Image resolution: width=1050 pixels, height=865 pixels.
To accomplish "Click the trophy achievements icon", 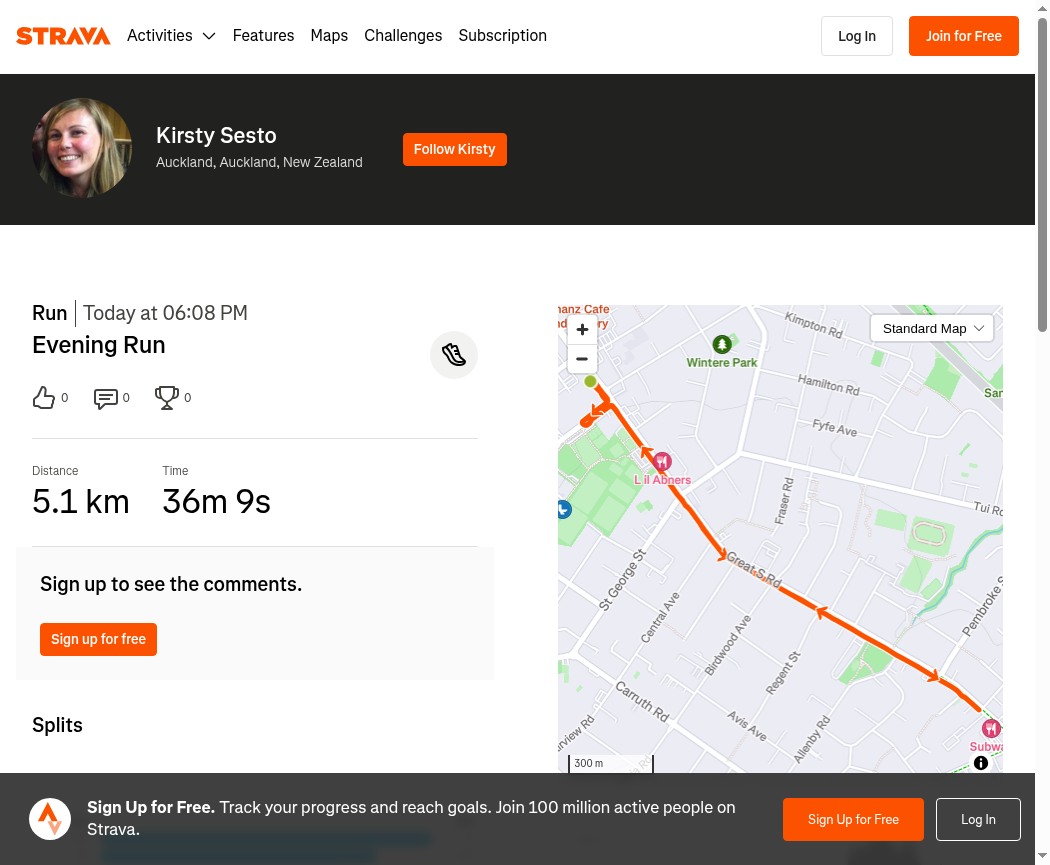I will pos(167,398).
